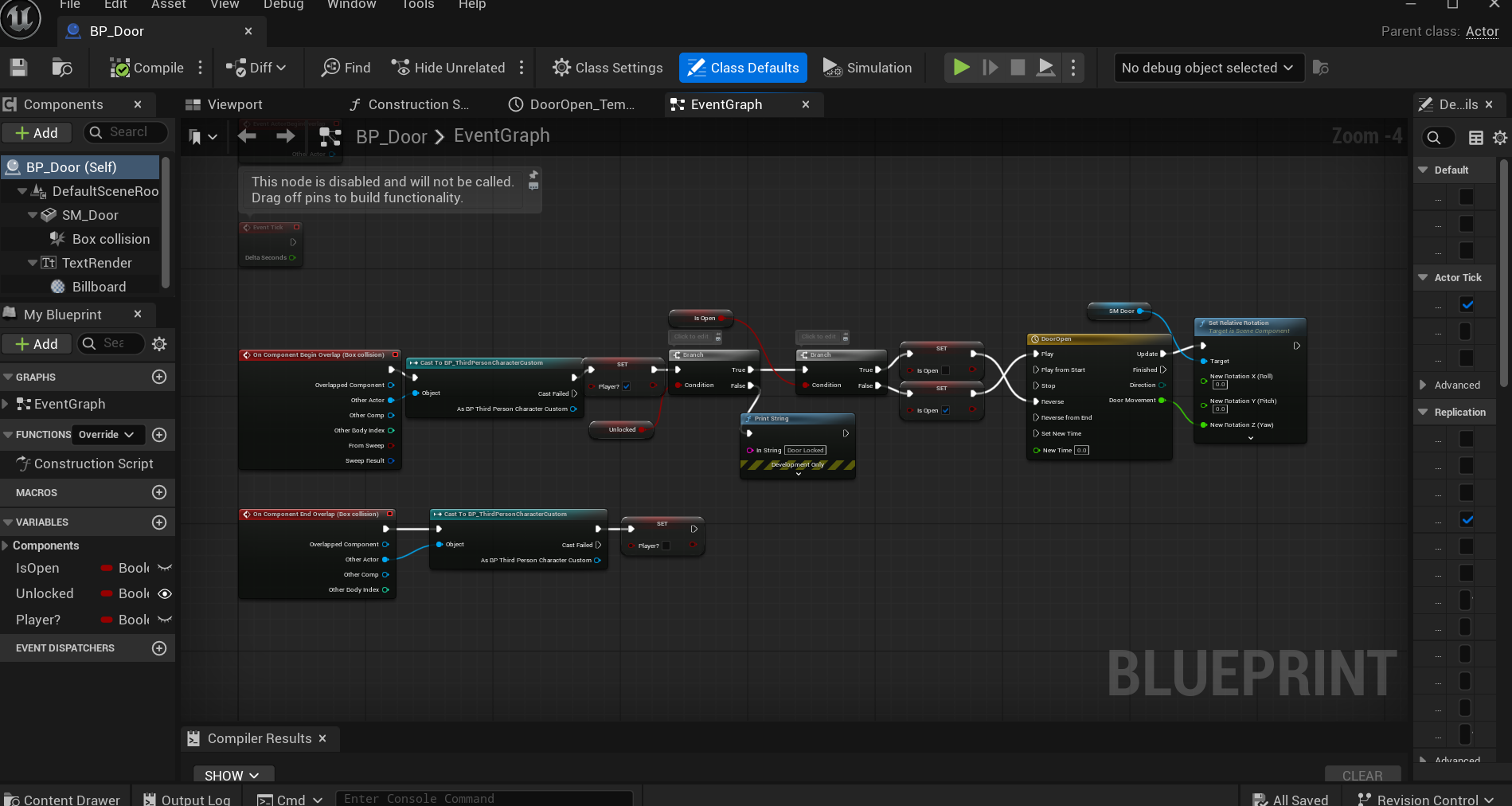This screenshot has width=1512, height=806.
Task: Switch to the Construction Script tab
Action: [409, 104]
